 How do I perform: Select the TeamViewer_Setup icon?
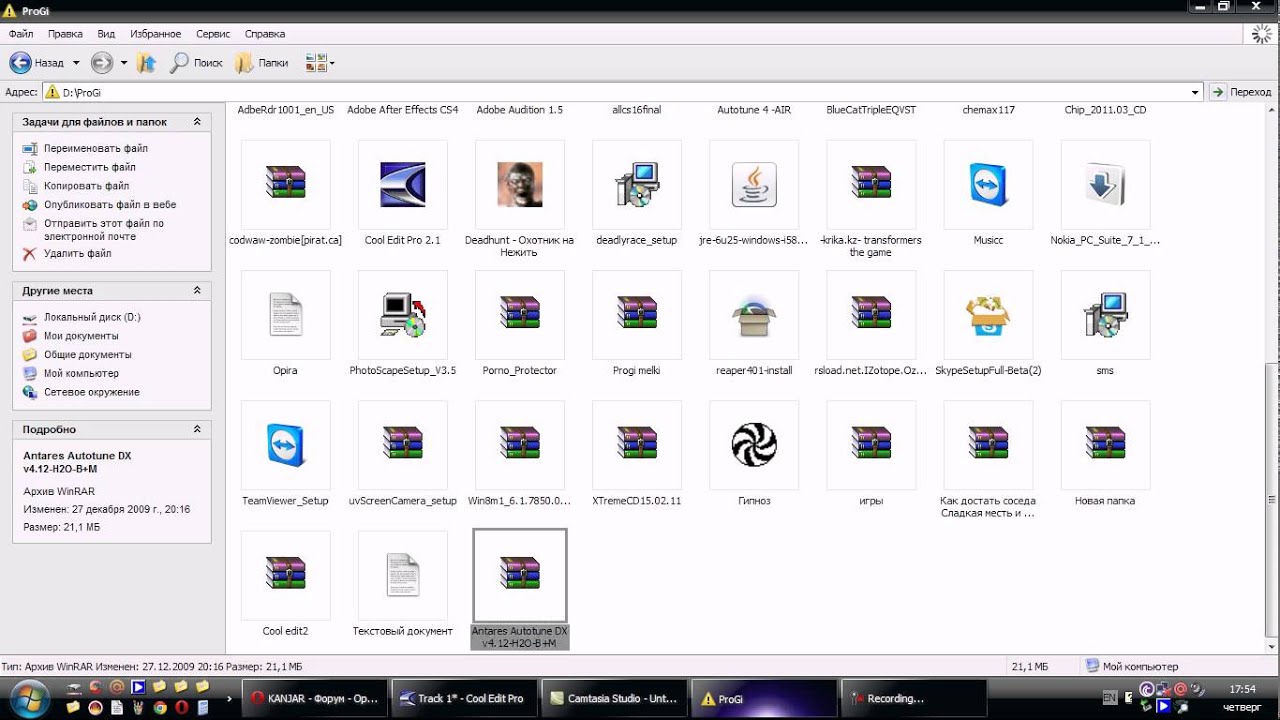click(x=285, y=445)
